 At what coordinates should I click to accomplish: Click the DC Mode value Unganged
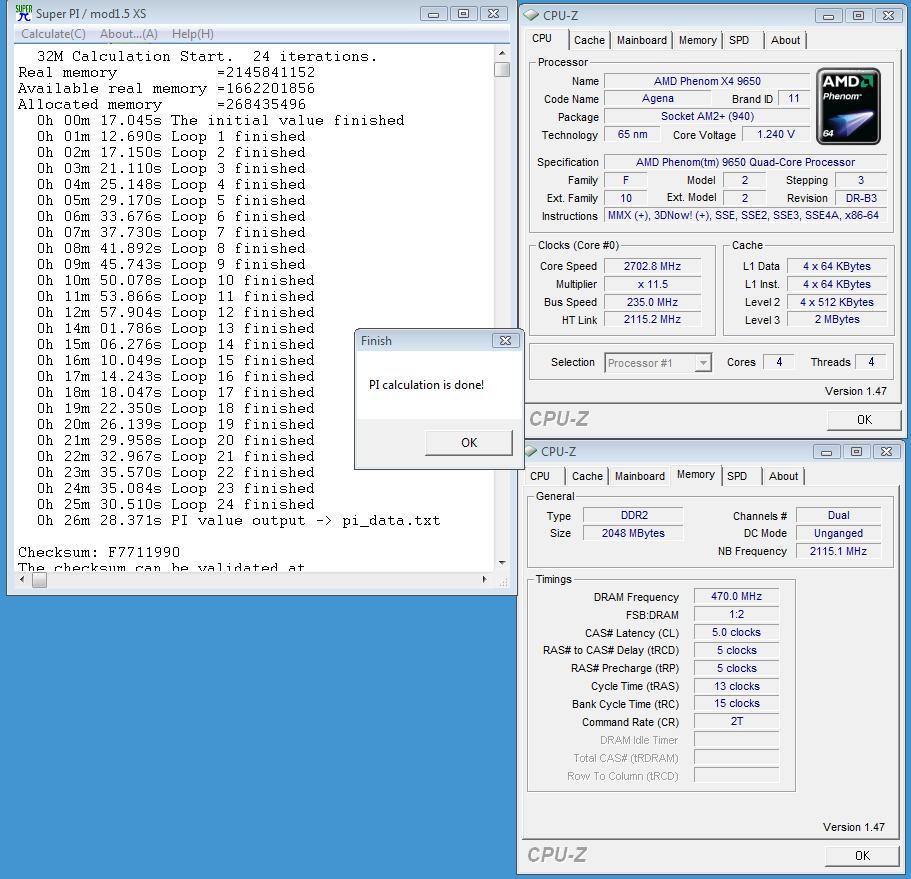(x=838, y=533)
